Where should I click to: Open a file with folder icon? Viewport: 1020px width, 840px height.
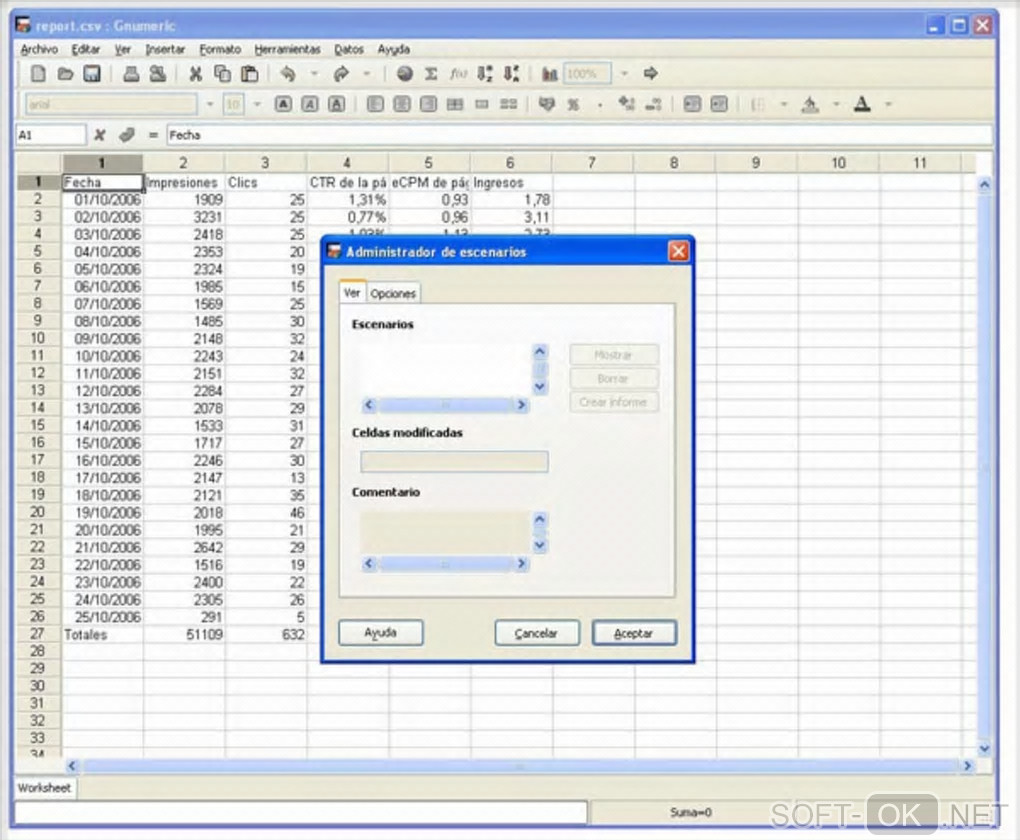tap(65, 74)
